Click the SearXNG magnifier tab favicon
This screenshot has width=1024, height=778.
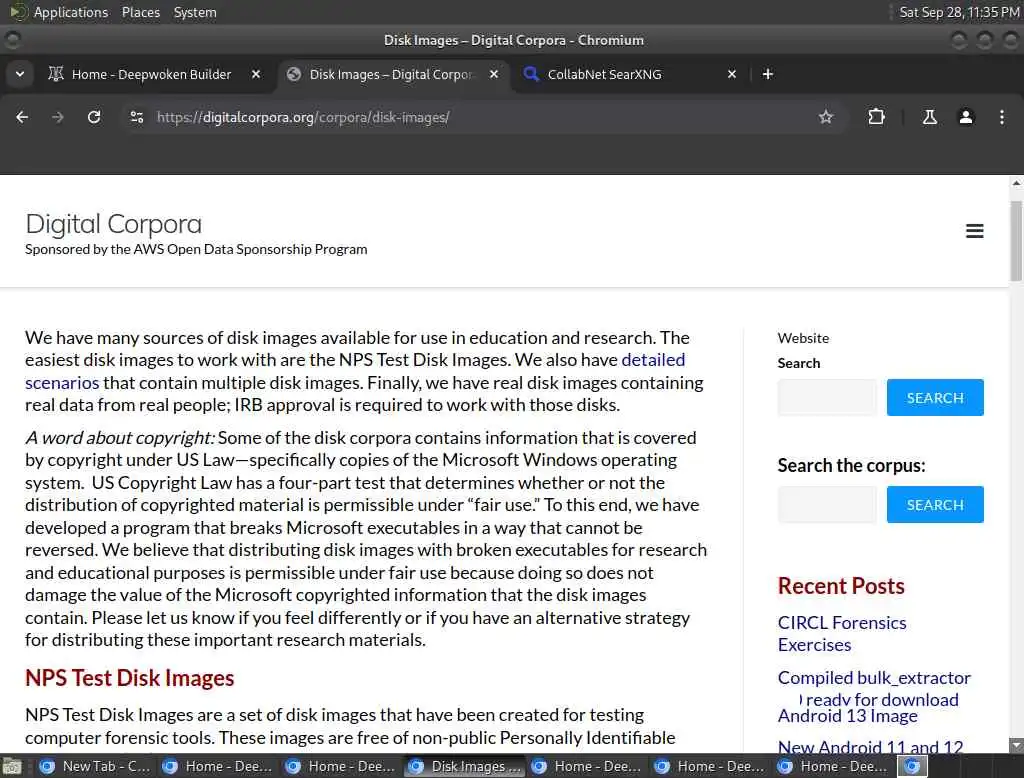coord(531,74)
